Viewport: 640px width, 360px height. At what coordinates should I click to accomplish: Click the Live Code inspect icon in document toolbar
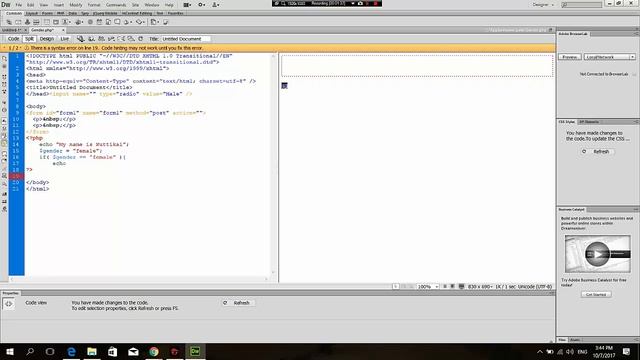(x=81, y=39)
